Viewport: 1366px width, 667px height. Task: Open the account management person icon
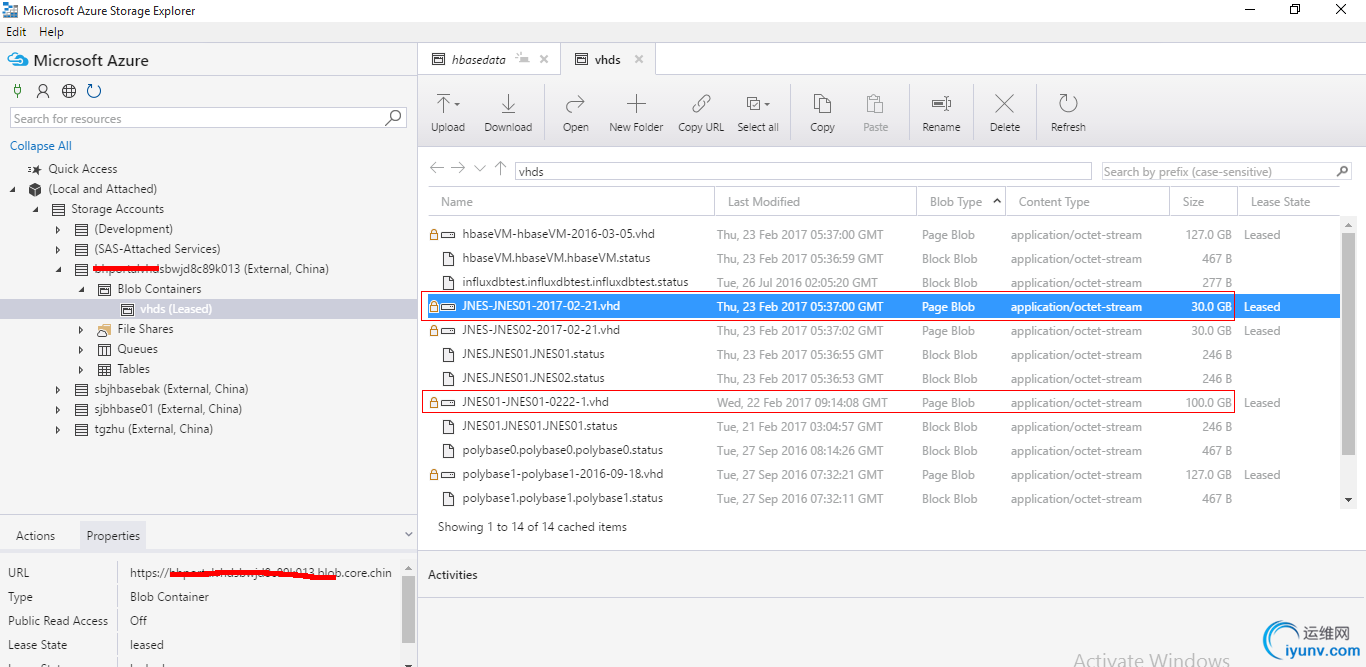(43, 91)
